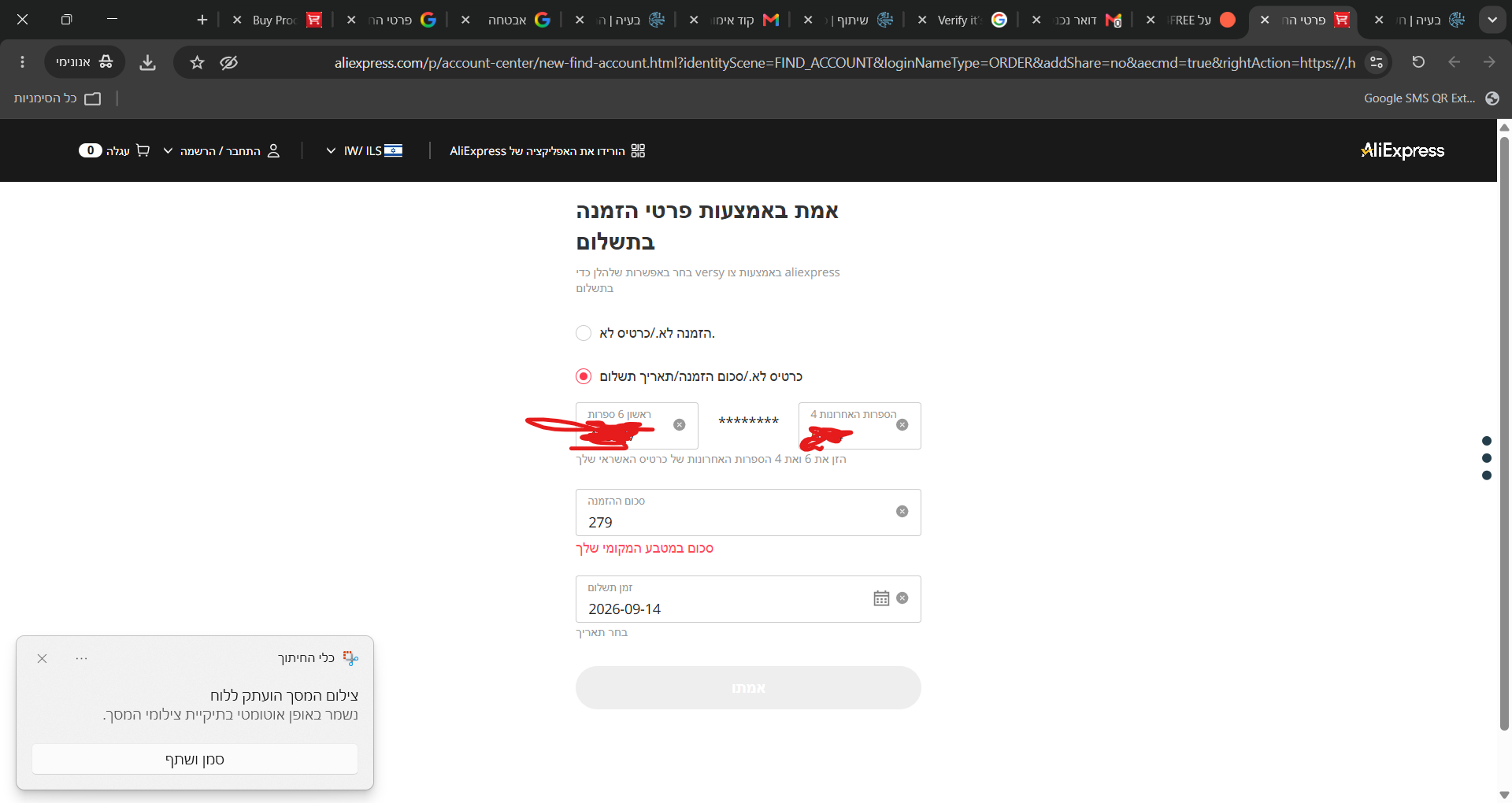Select the 'הזמנה לא./כרטיס לא' radio option
Viewport: 1512px width, 803px height.
(x=584, y=333)
